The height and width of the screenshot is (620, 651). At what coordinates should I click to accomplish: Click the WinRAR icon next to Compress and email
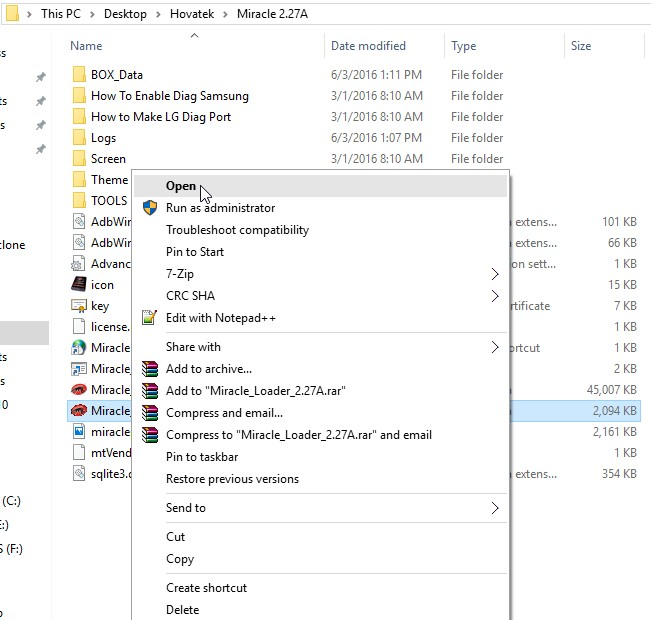150,413
